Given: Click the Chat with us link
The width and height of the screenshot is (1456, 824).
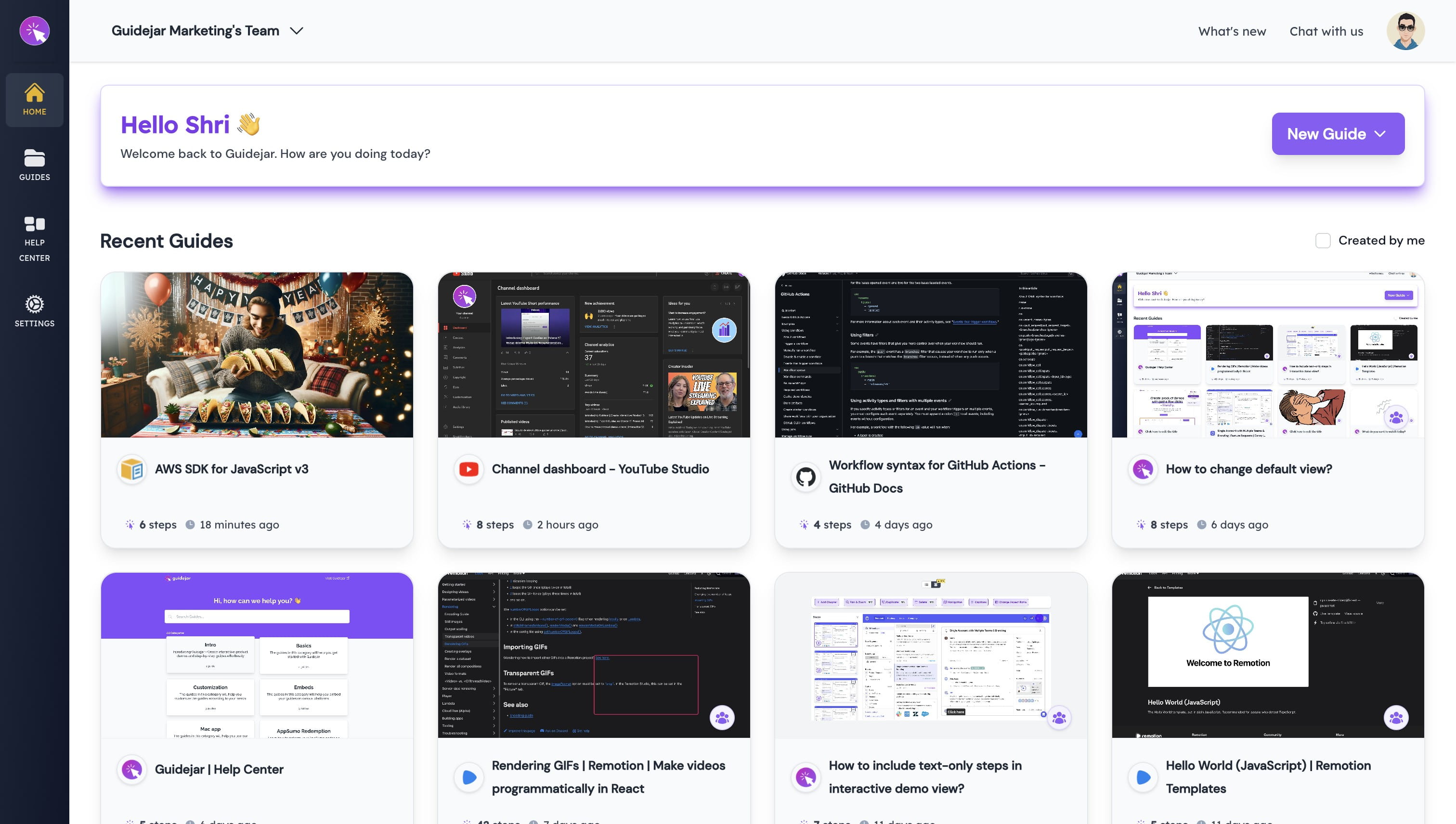Looking at the screenshot, I should pyautogui.click(x=1326, y=31).
